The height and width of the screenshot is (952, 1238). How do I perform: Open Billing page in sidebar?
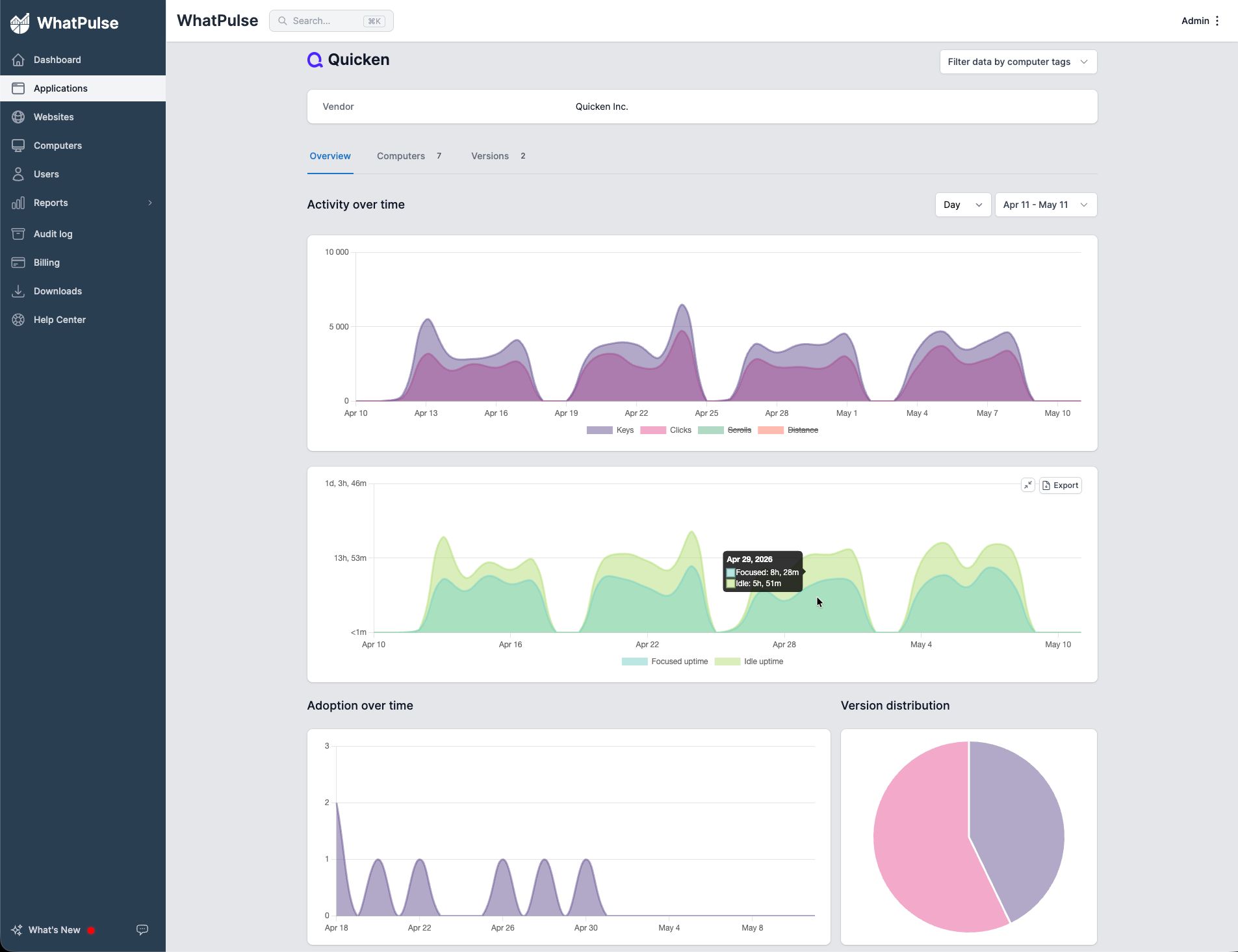(x=83, y=263)
